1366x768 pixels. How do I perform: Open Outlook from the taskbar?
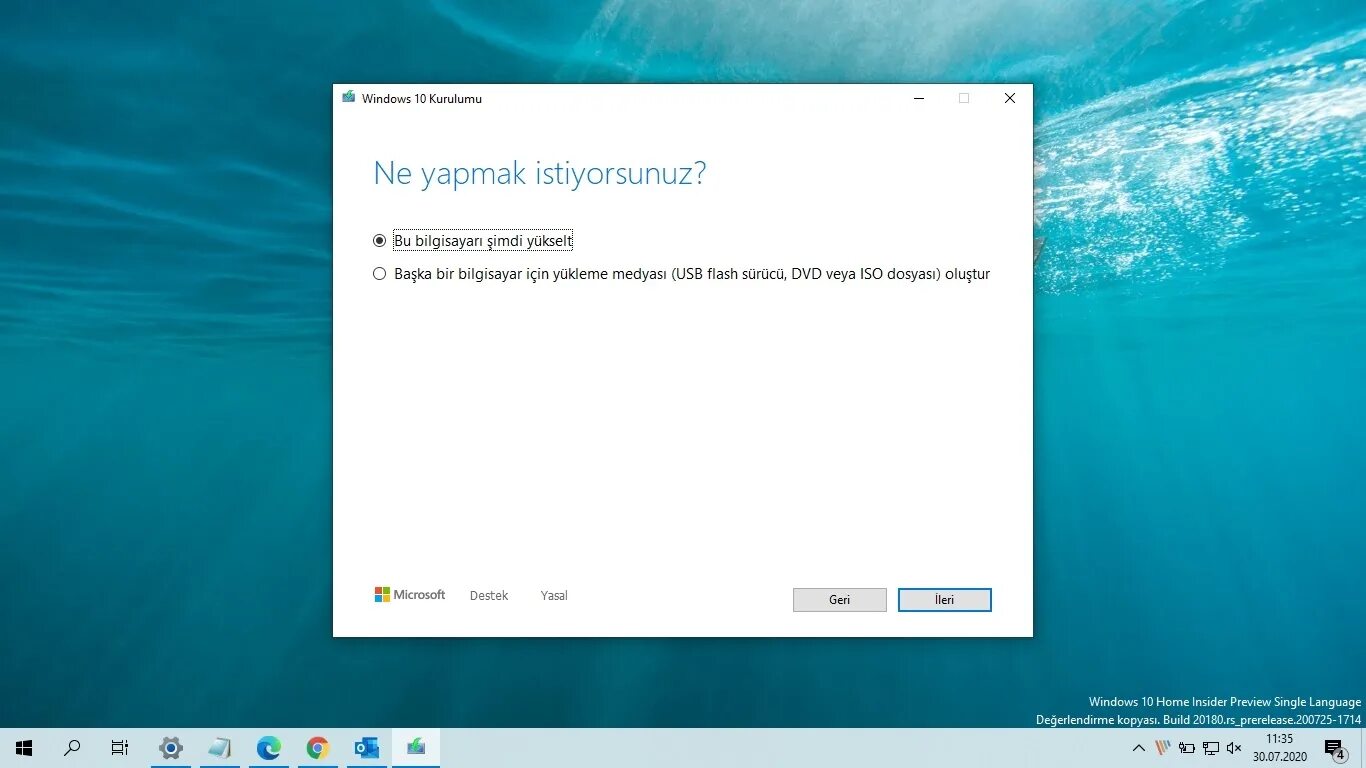tap(367, 748)
